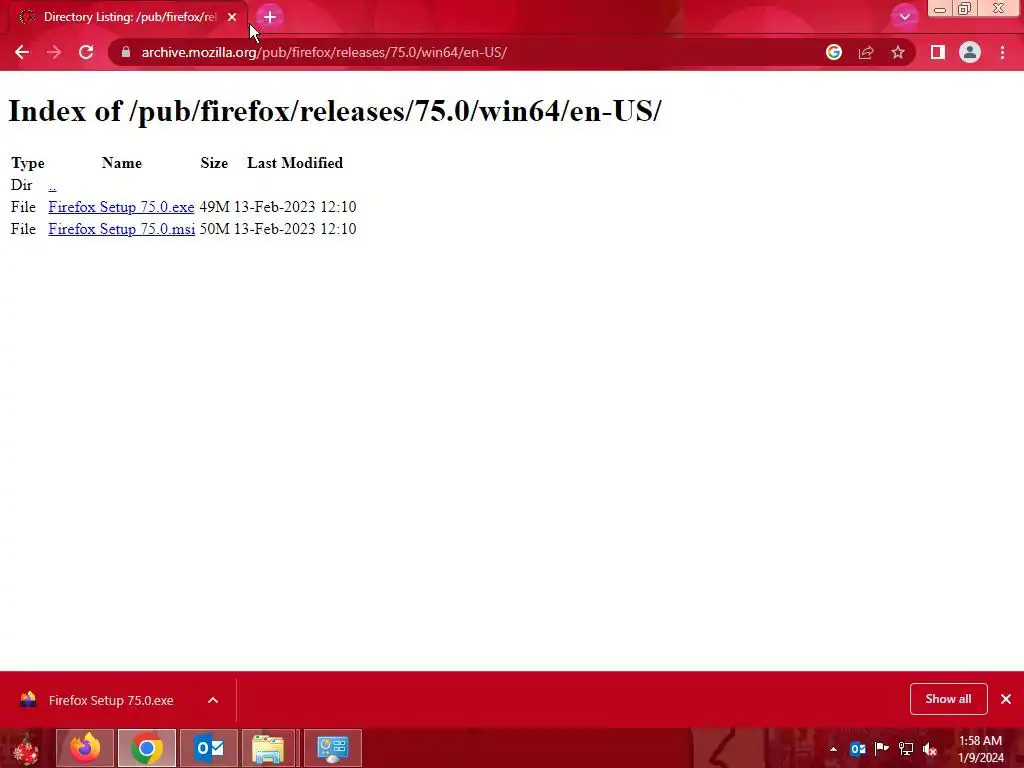
Task: Open the browser side panel
Action: pyautogui.click(x=938, y=52)
